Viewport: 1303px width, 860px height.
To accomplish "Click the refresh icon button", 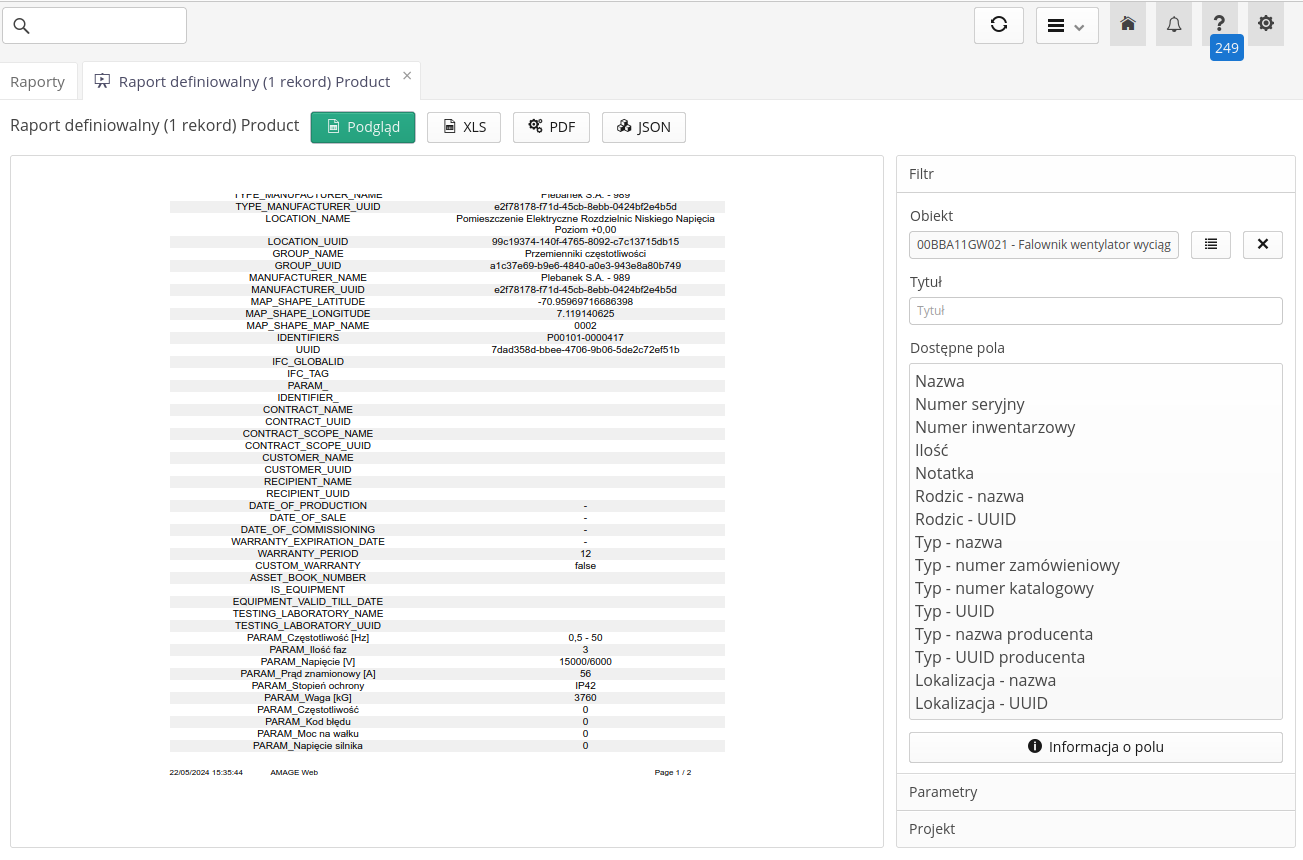I will (x=998, y=26).
